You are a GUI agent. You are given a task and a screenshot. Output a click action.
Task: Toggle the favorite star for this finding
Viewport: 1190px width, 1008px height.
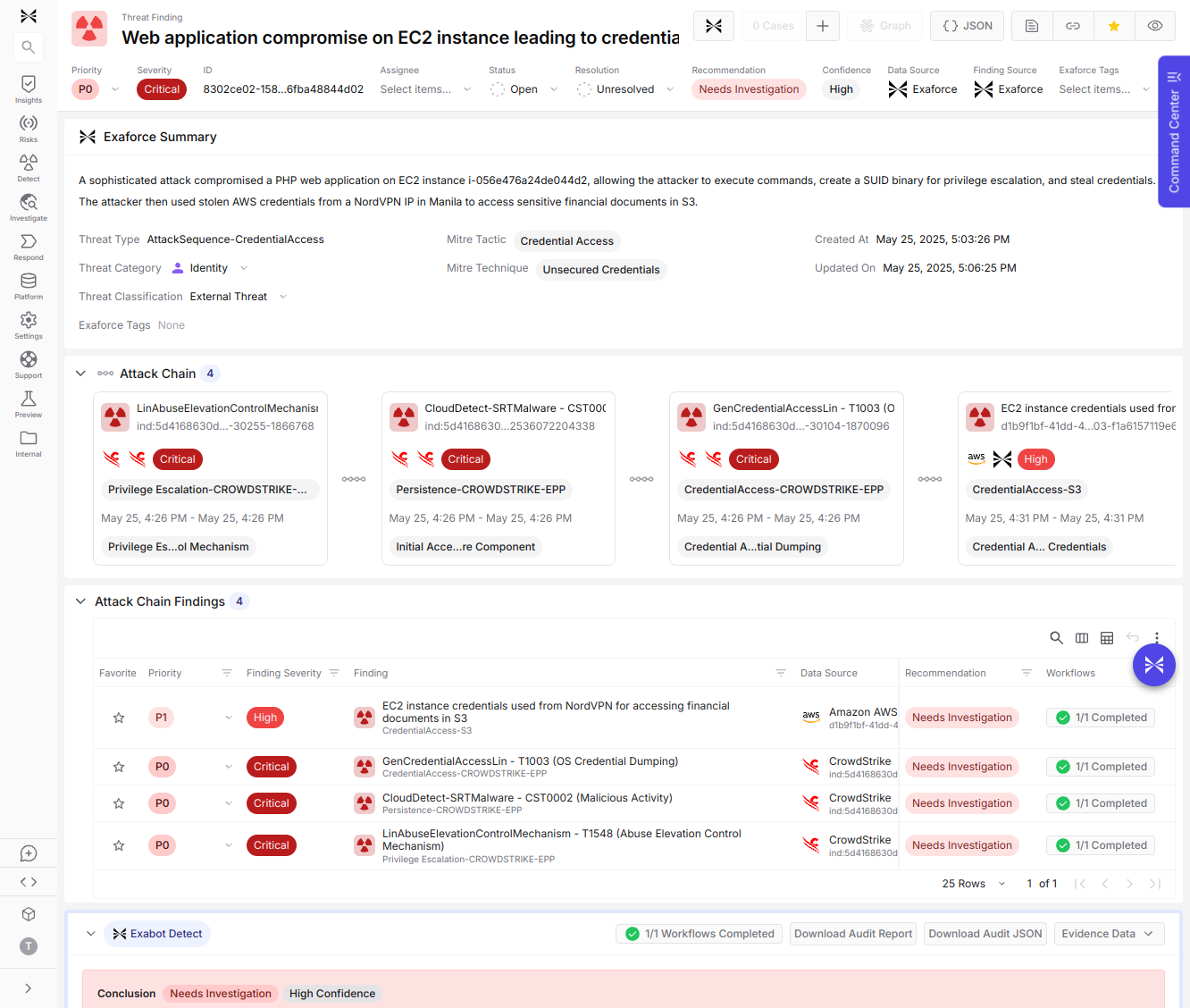(x=1114, y=26)
